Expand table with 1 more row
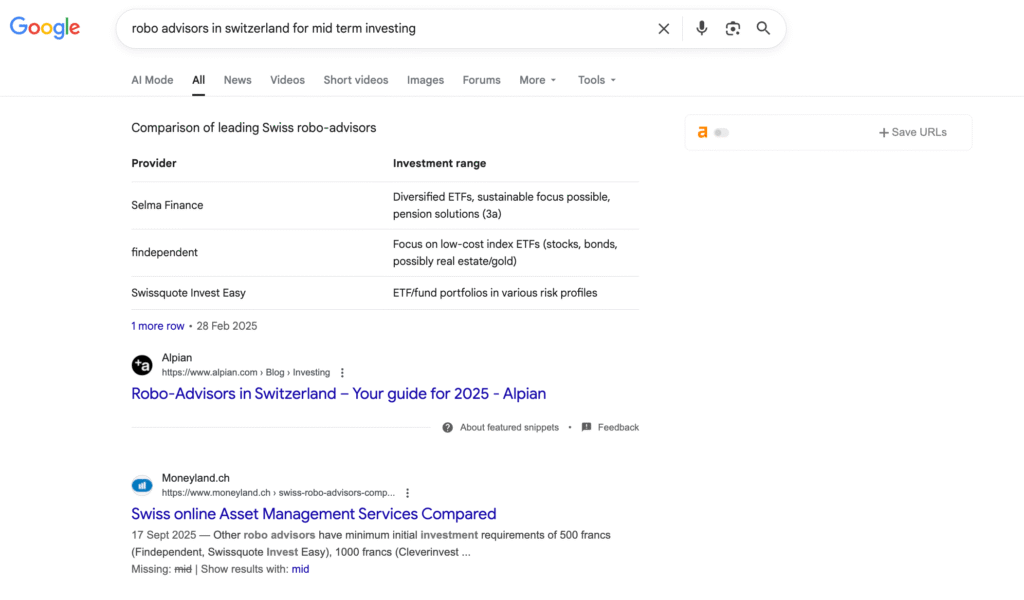This screenshot has height=600, width=1024. tap(158, 326)
